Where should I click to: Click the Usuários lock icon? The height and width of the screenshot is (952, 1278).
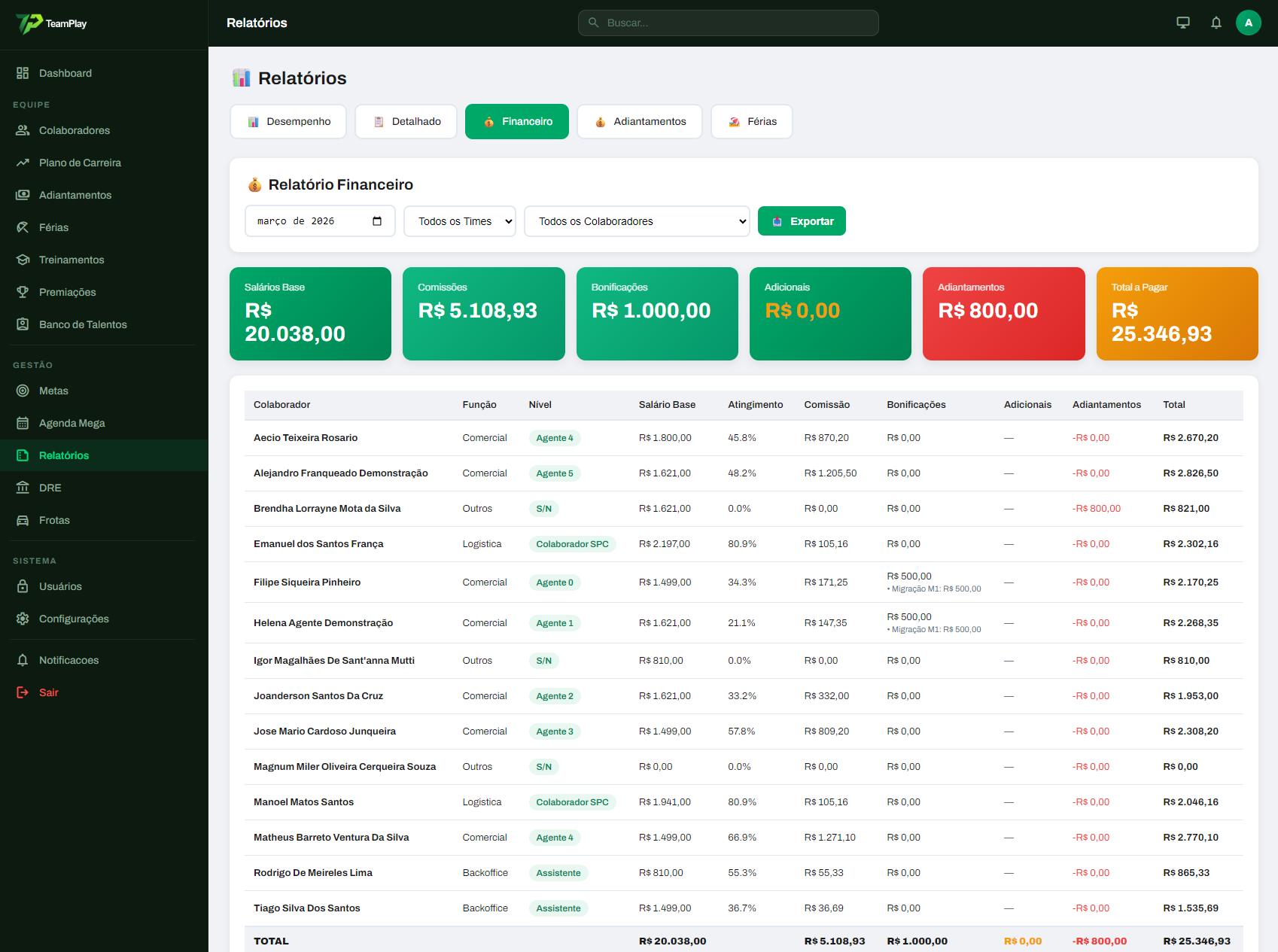23,586
